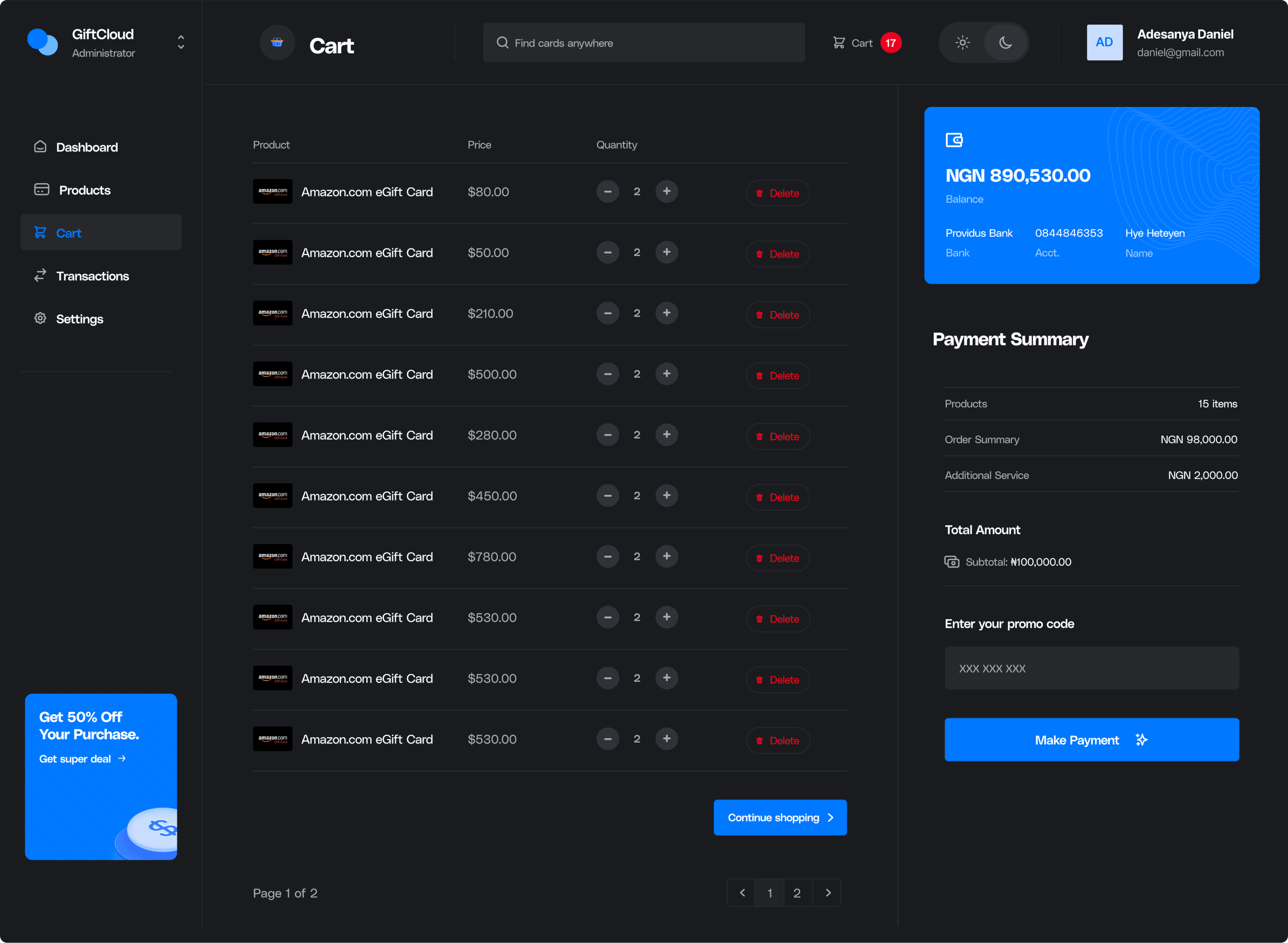1288x943 pixels.
Task: Delete the $50.00 Amazon eGift Card
Action: coord(778,254)
